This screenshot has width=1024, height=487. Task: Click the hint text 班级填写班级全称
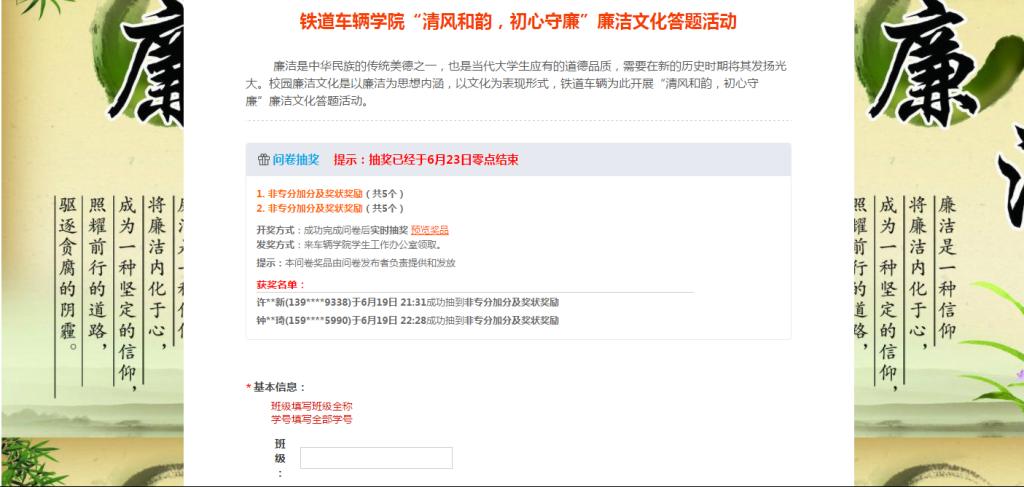[311, 406]
